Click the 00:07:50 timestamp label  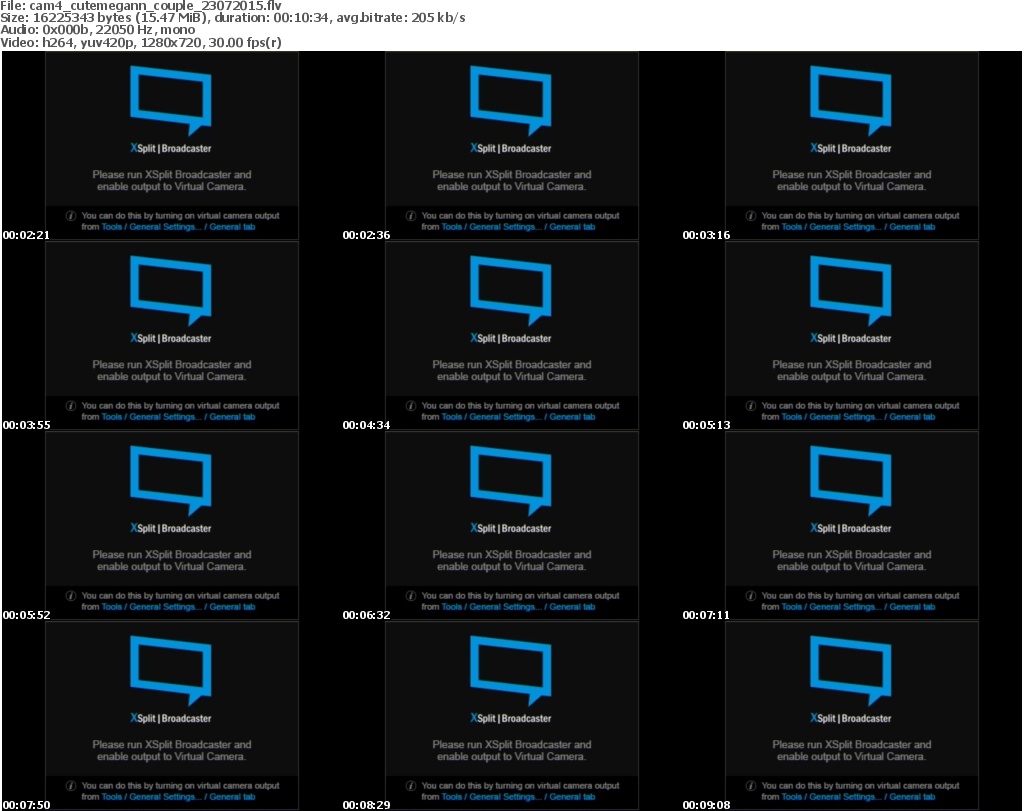click(26, 805)
